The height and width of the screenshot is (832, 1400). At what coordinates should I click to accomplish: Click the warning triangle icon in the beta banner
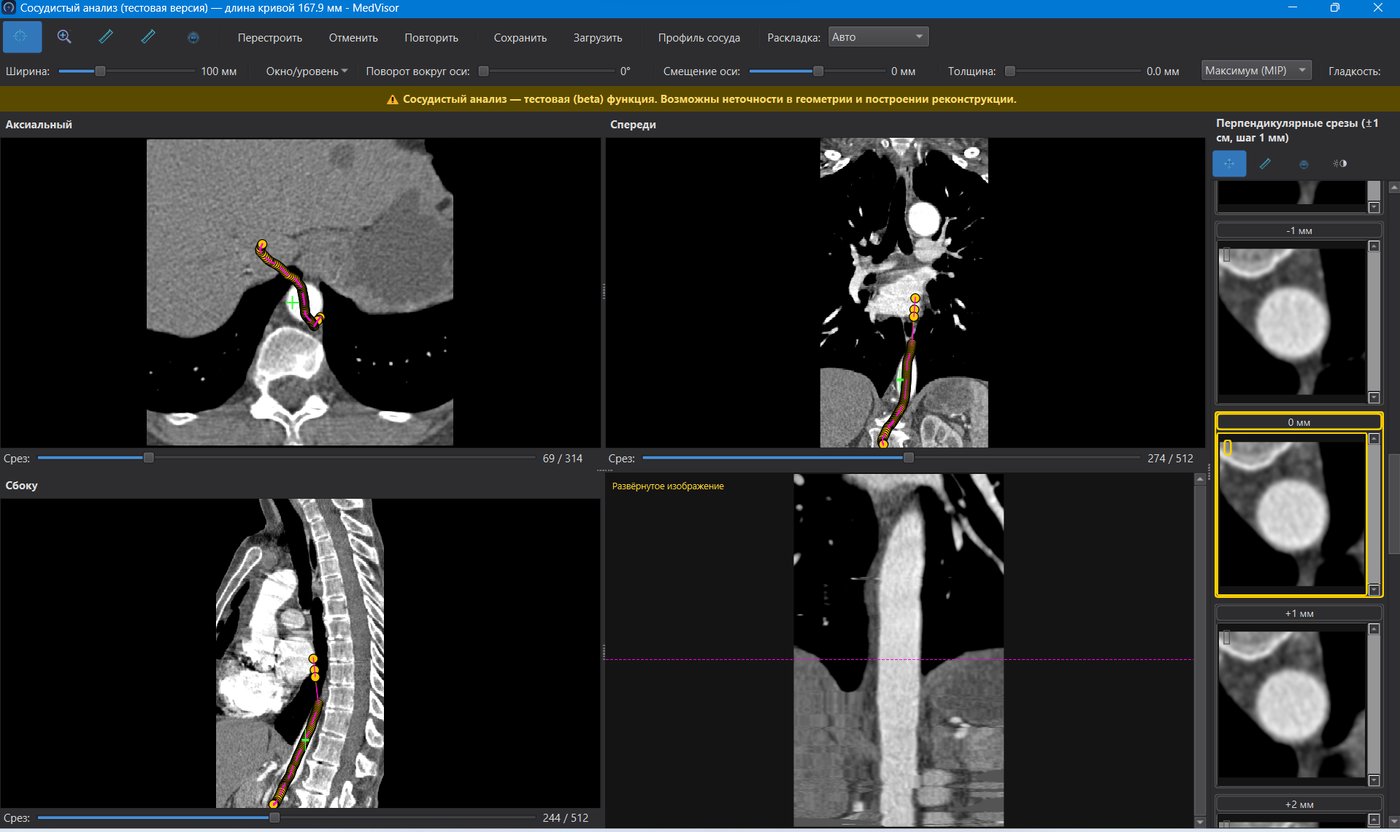tap(393, 99)
